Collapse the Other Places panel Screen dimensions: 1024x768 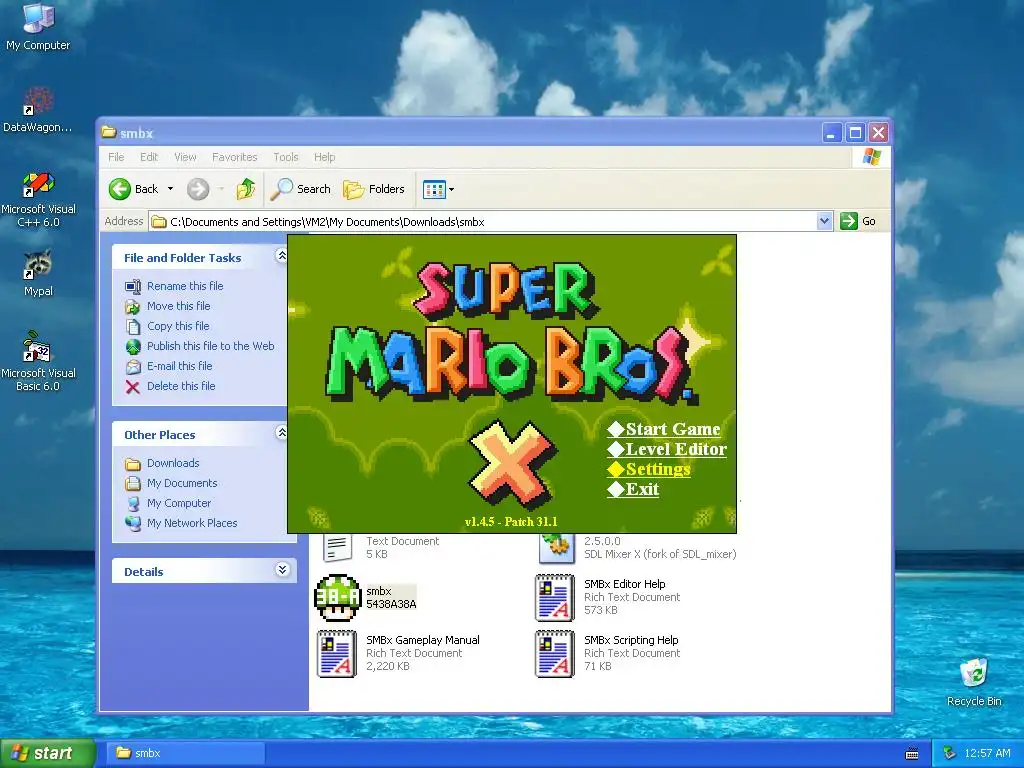coord(281,432)
